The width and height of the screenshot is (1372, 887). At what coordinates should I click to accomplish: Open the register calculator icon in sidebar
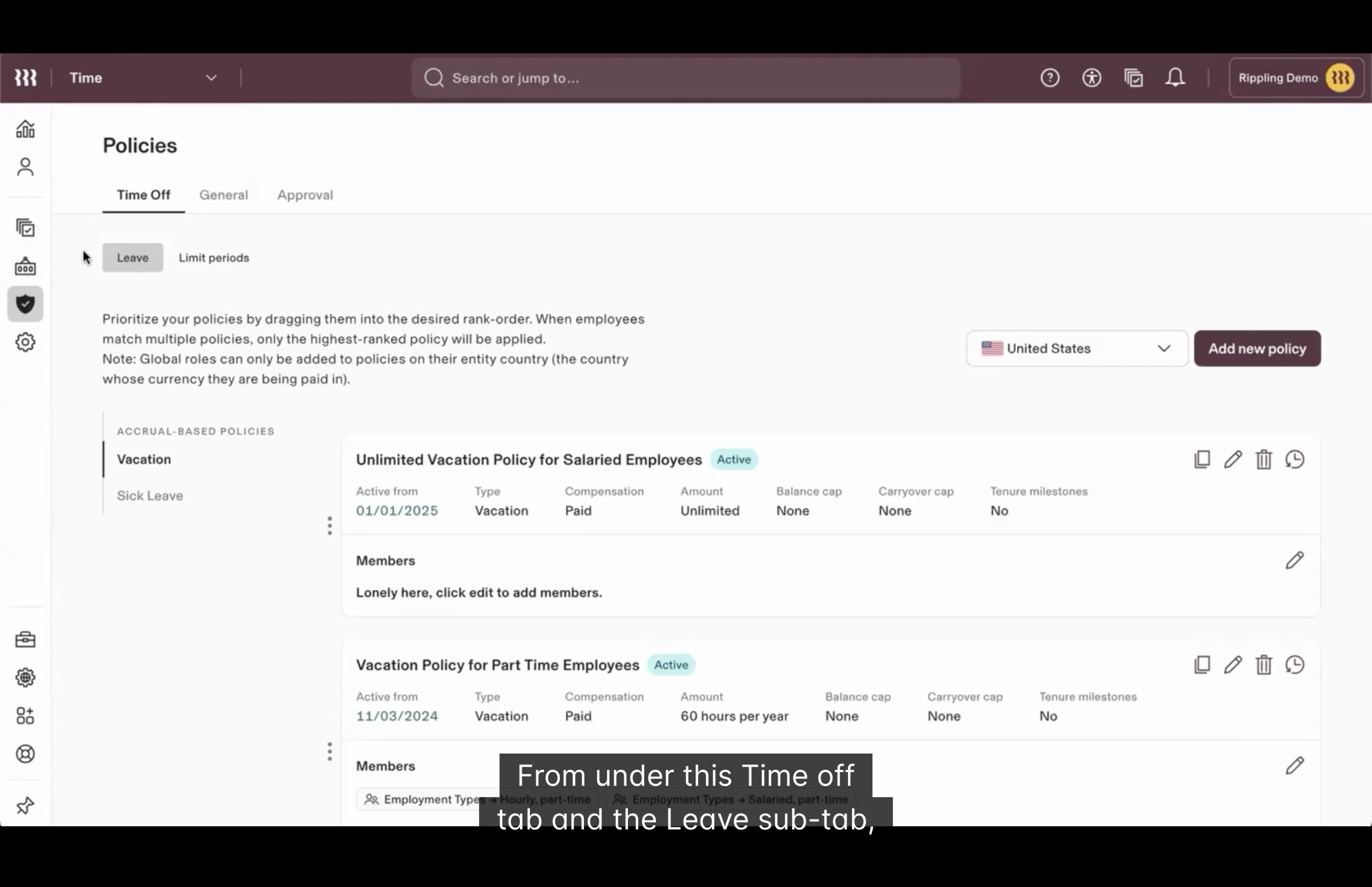click(x=25, y=266)
